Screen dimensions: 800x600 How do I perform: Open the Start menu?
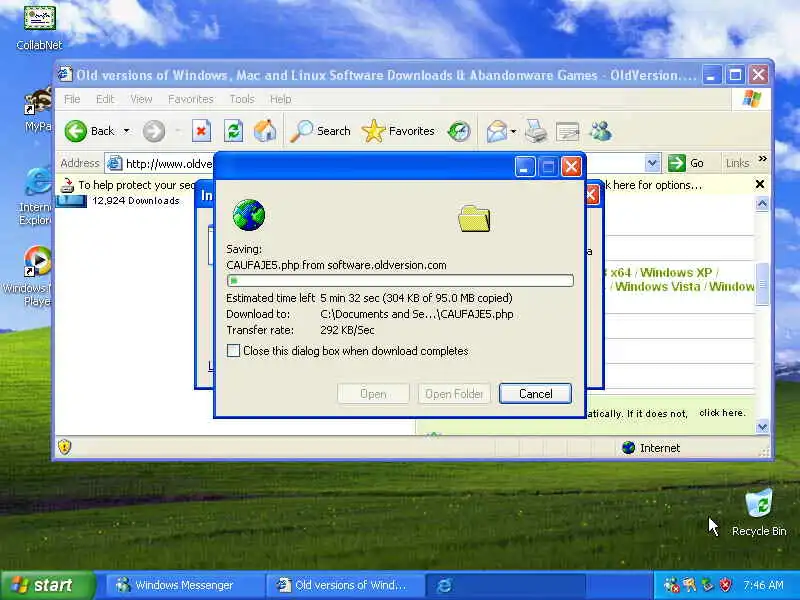click(x=47, y=585)
